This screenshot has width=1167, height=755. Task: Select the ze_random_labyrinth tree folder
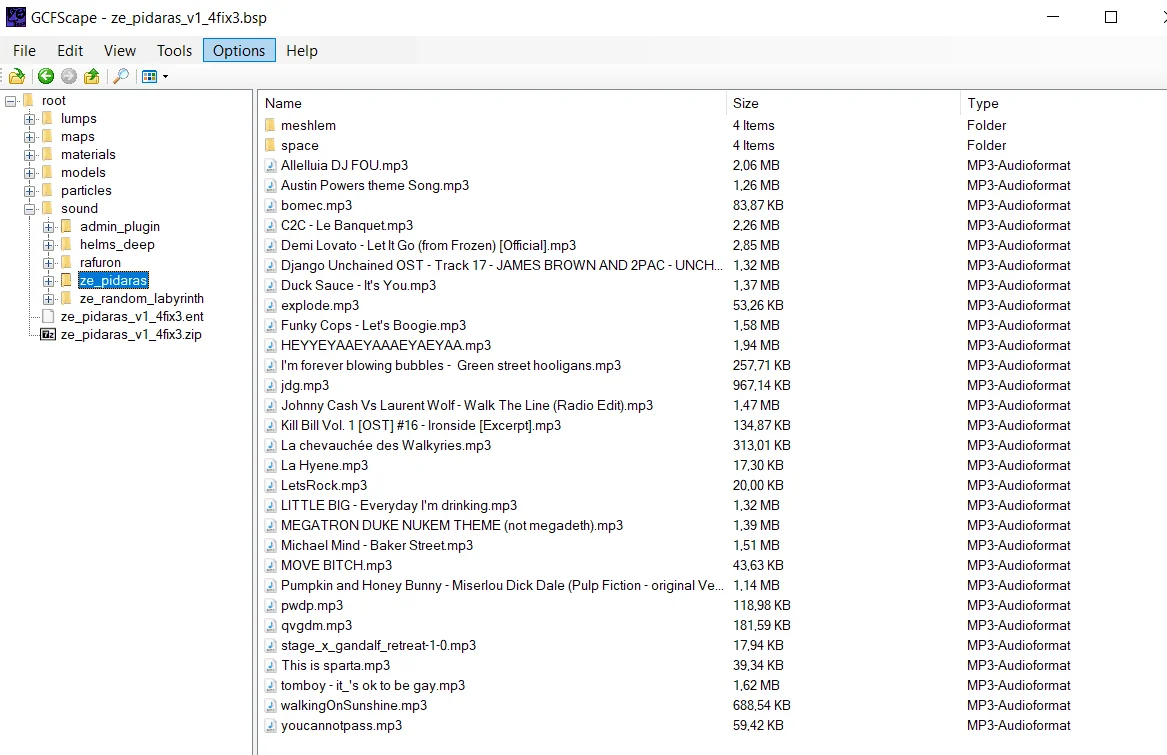[x=141, y=299]
